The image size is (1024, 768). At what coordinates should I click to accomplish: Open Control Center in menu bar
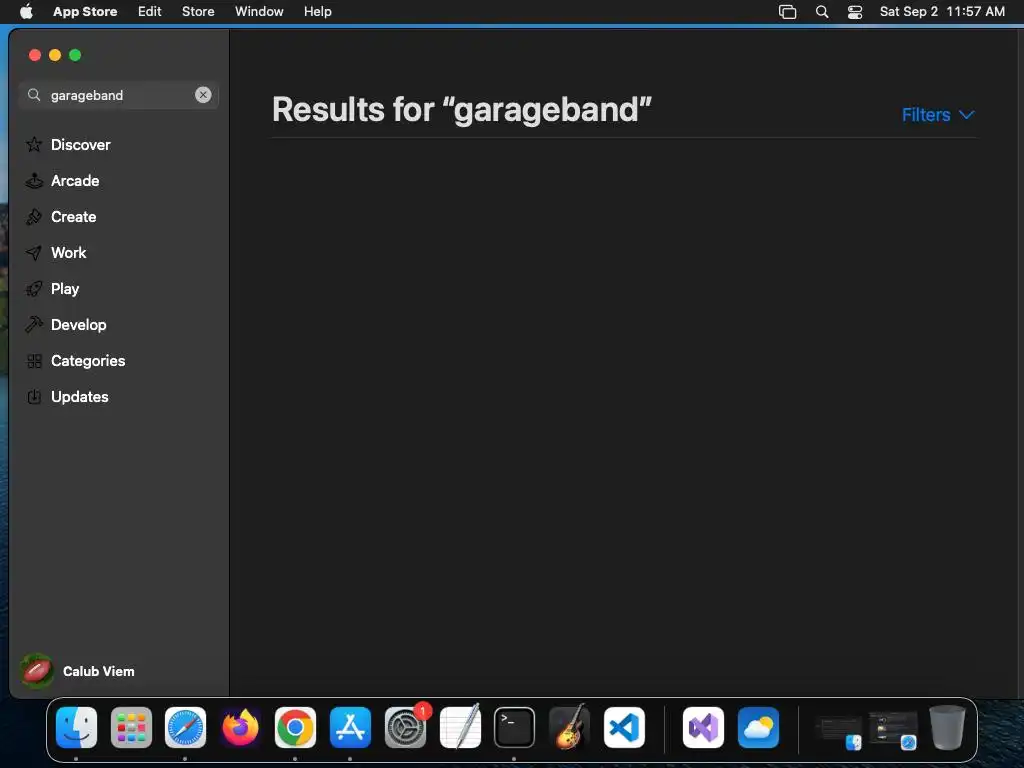click(855, 12)
